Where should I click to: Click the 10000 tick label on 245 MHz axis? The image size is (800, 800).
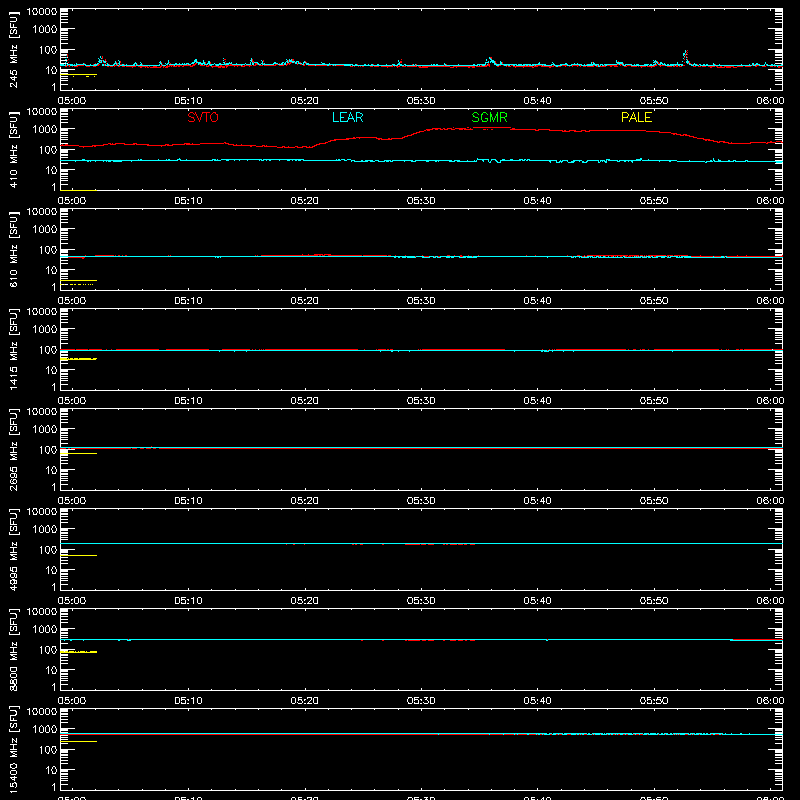click(42, 12)
